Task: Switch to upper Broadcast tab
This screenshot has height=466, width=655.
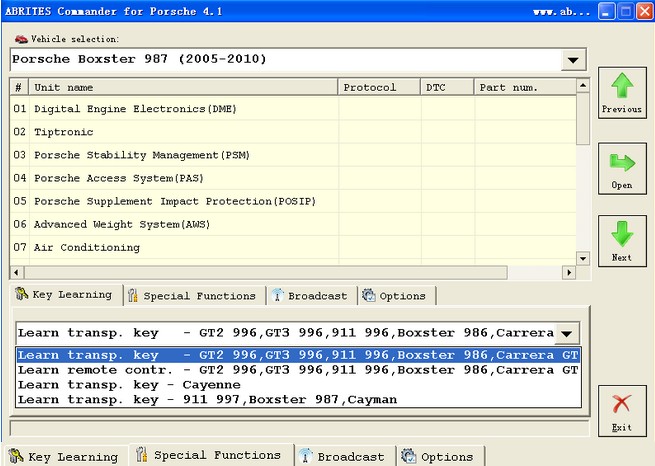Action: click(x=310, y=296)
